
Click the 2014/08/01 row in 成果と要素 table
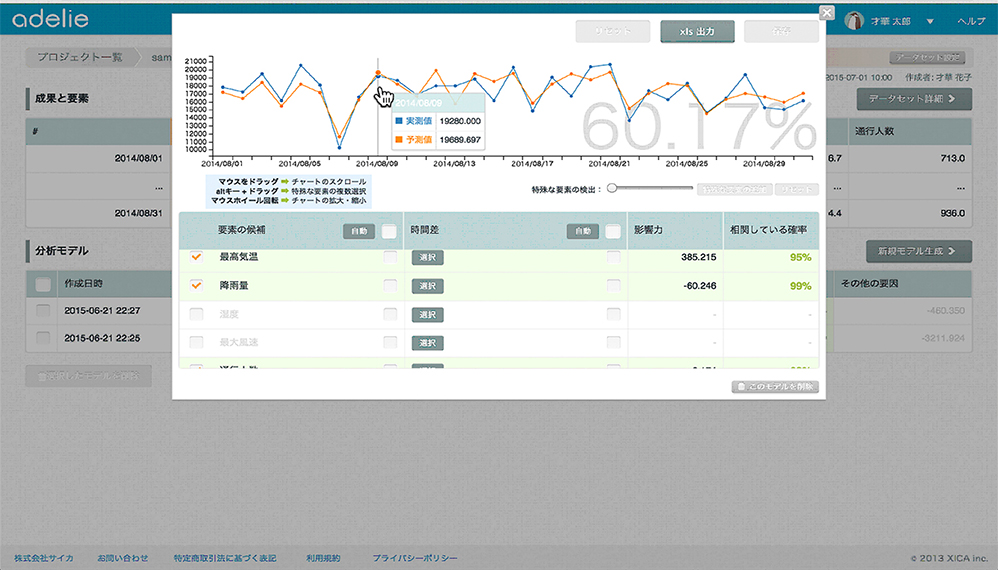99,158
